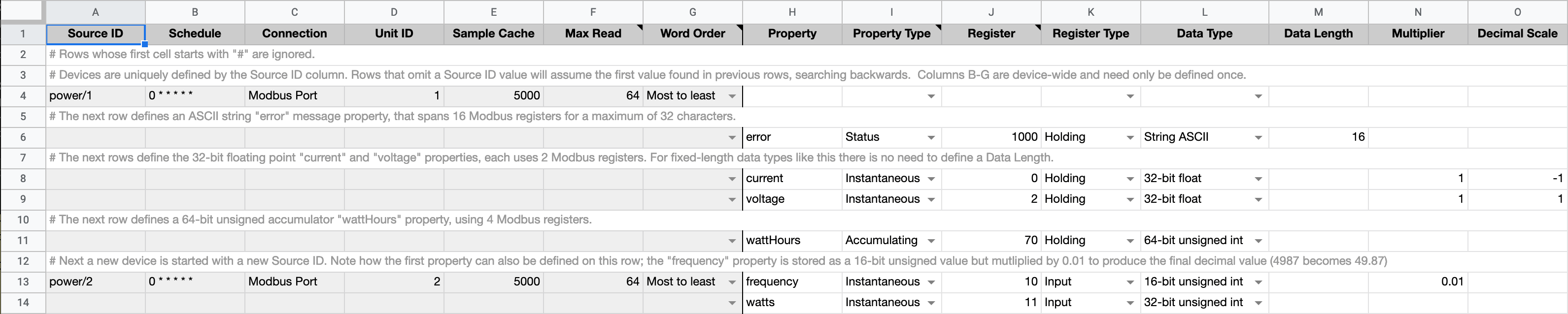Click the Data Length cell showing 16

1318,137
